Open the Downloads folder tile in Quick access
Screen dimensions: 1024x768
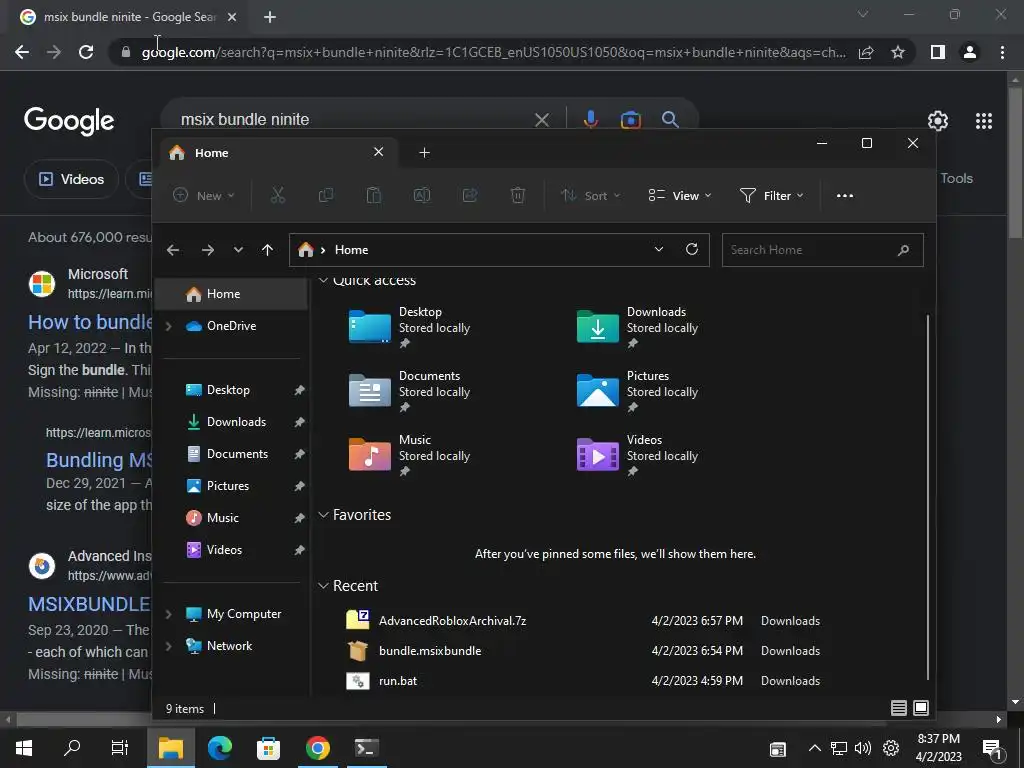[637, 327]
